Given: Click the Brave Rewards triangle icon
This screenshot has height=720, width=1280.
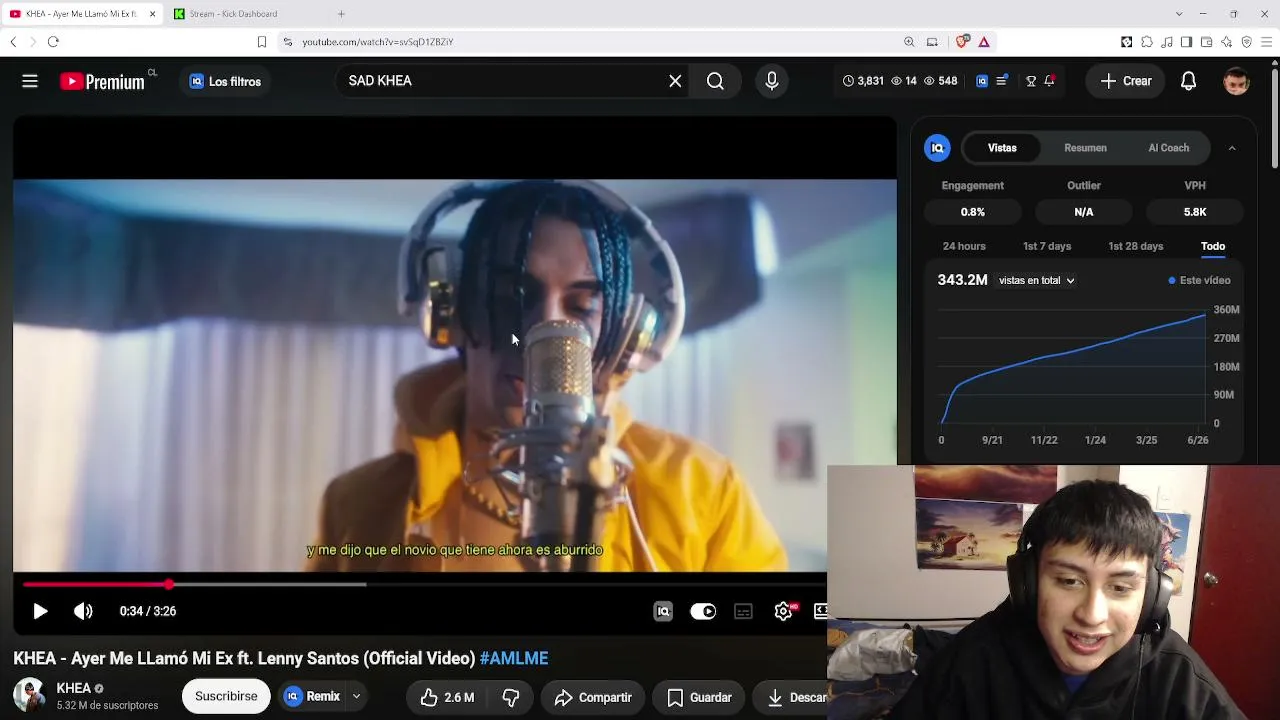Looking at the screenshot, I should pyautogui.click(x=984, y=42).
